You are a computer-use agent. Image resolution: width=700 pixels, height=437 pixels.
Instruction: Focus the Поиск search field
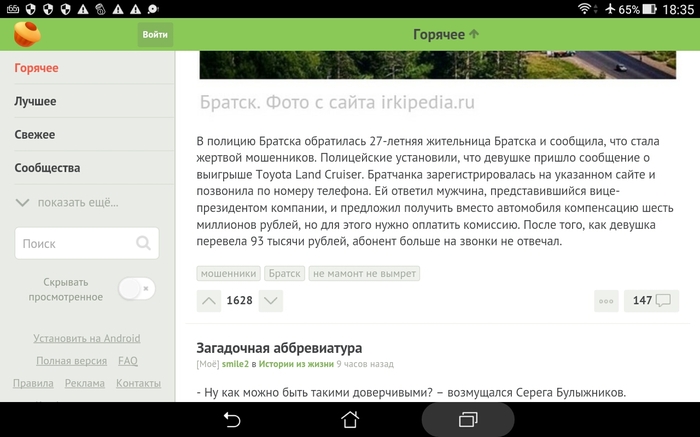pyautogui.click(x=75, y=243)
